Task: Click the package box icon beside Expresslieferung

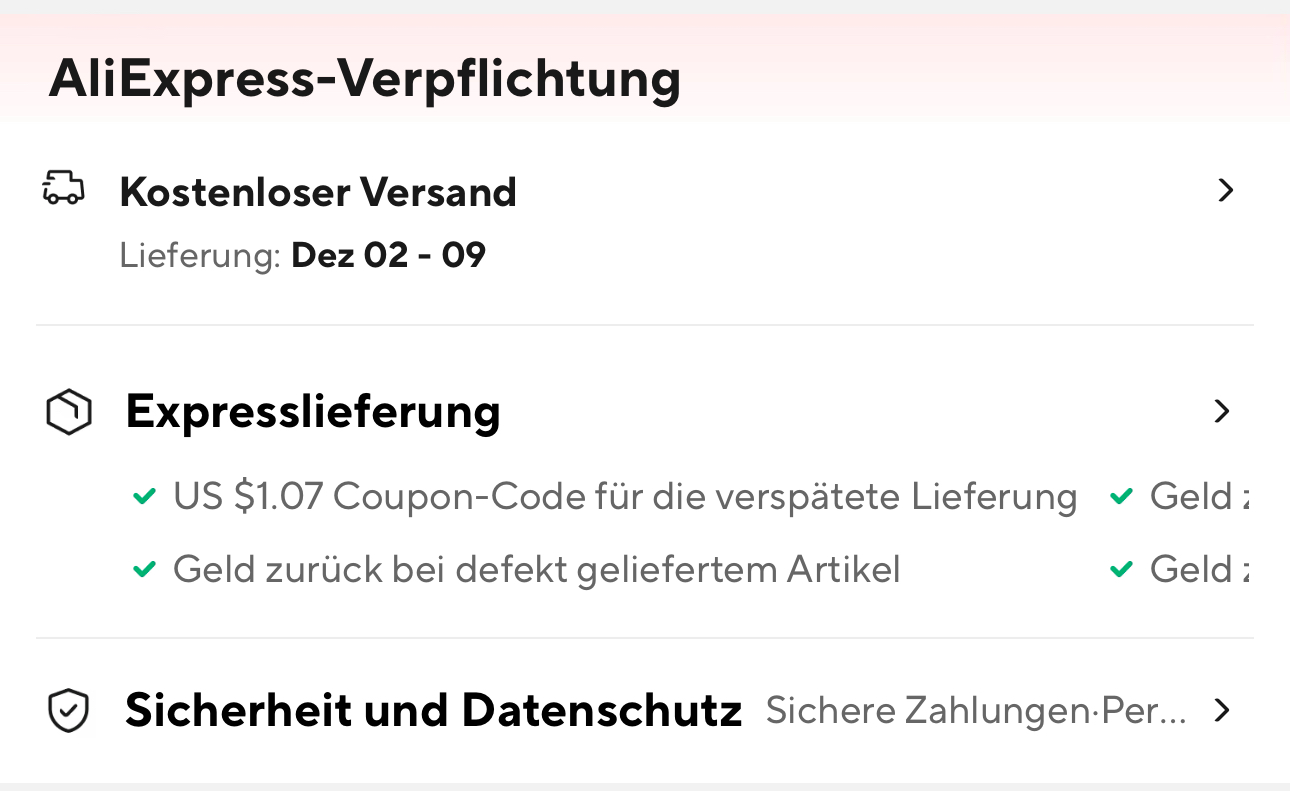Action: pos(69,412)
